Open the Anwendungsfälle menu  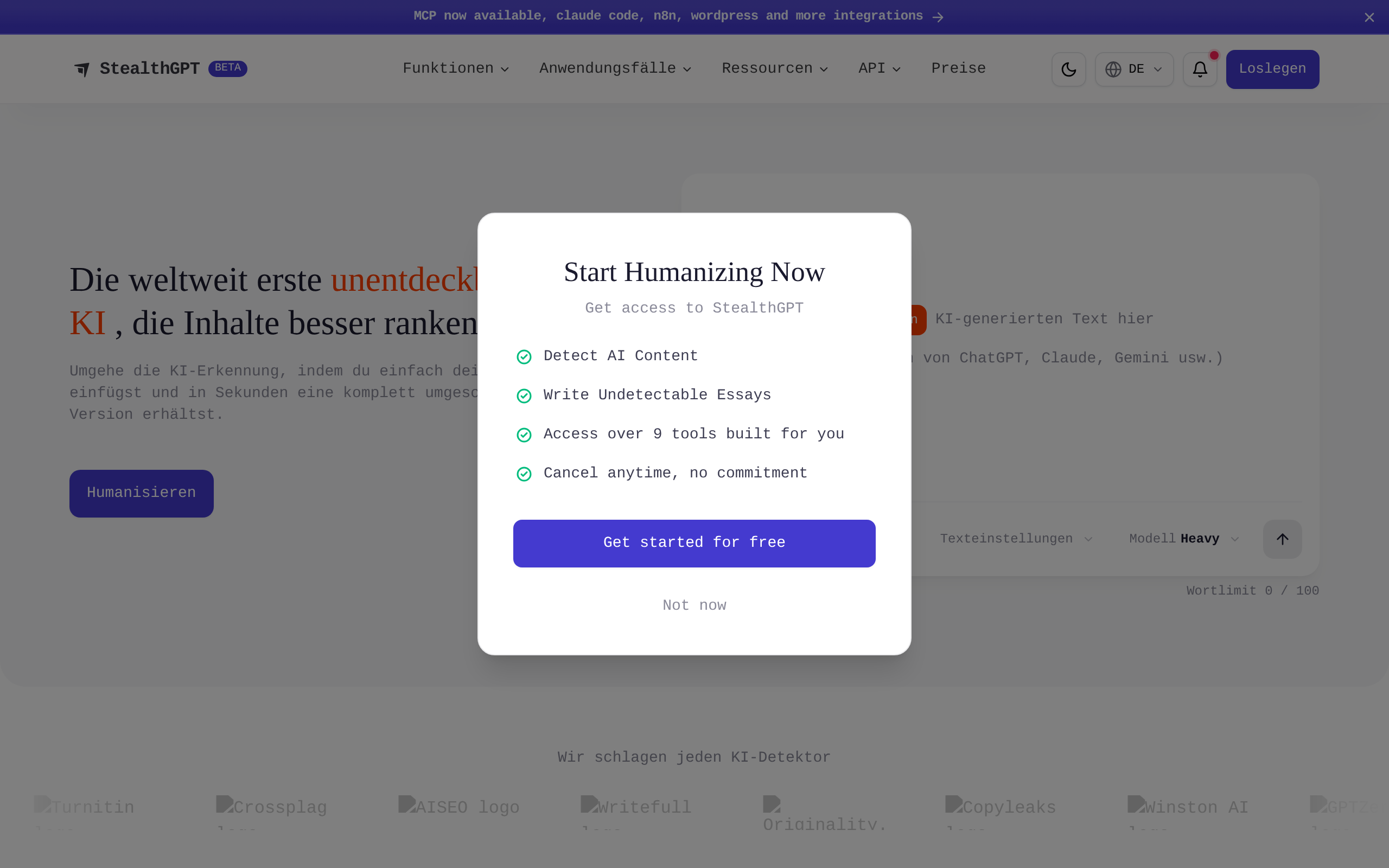[615, 68]
